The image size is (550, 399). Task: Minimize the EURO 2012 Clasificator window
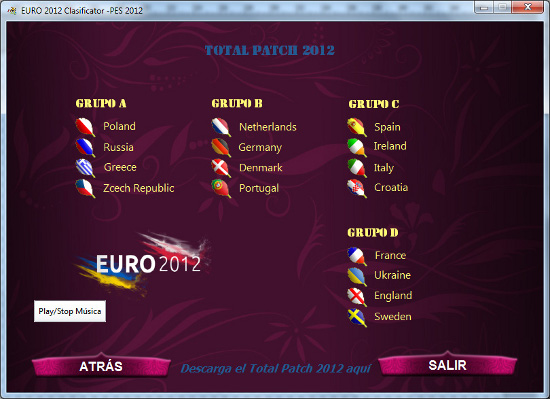tap(484, 7)
